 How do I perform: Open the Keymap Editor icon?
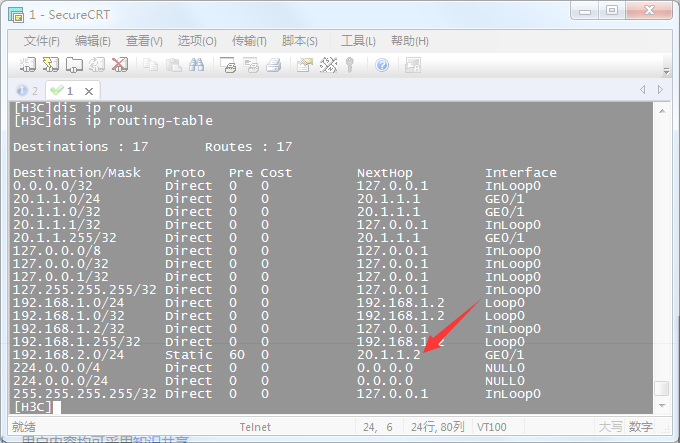(x=328, y=65)
